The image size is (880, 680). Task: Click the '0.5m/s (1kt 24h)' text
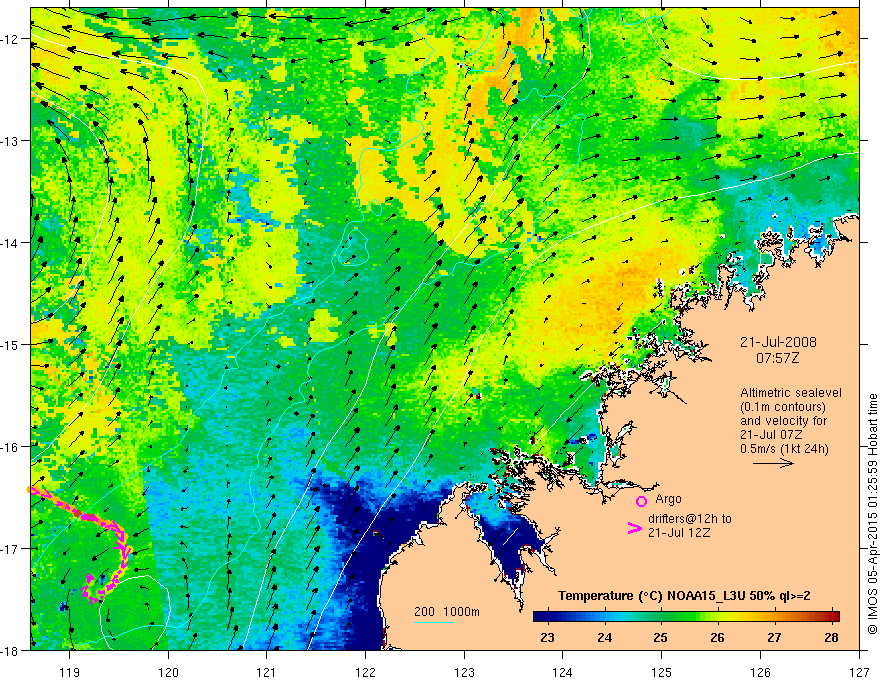pos(784,449)
